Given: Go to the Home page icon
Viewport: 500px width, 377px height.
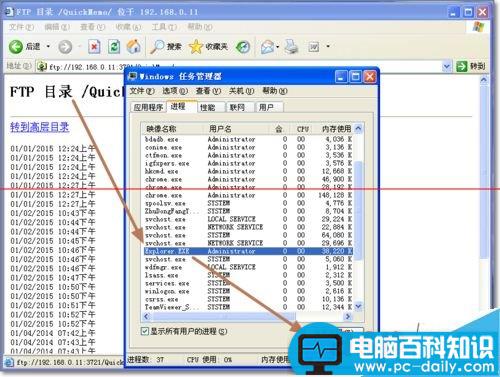Looking at the screenshot, I should 134,47.
